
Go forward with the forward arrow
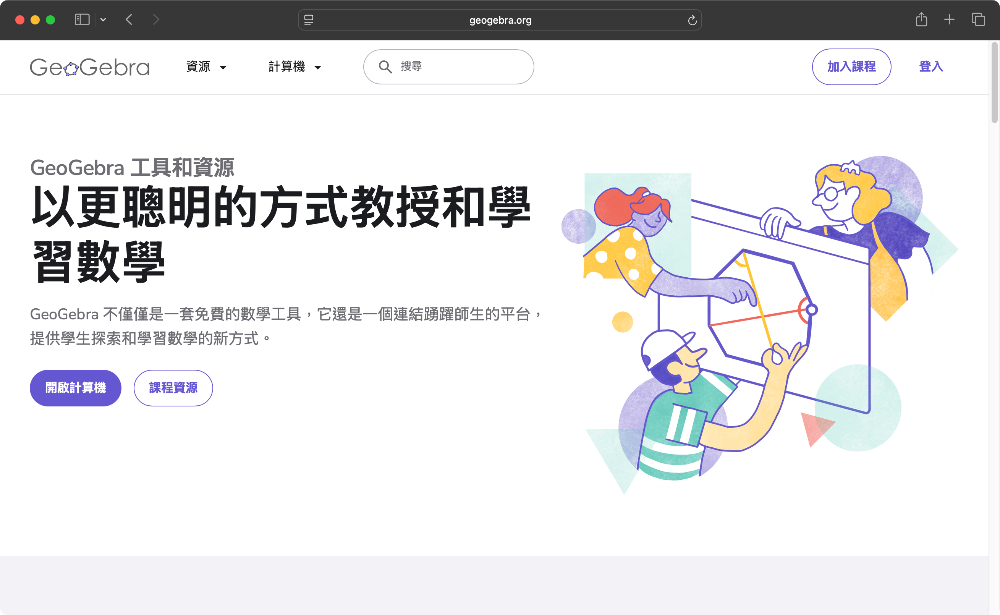(x=156, y=20)
